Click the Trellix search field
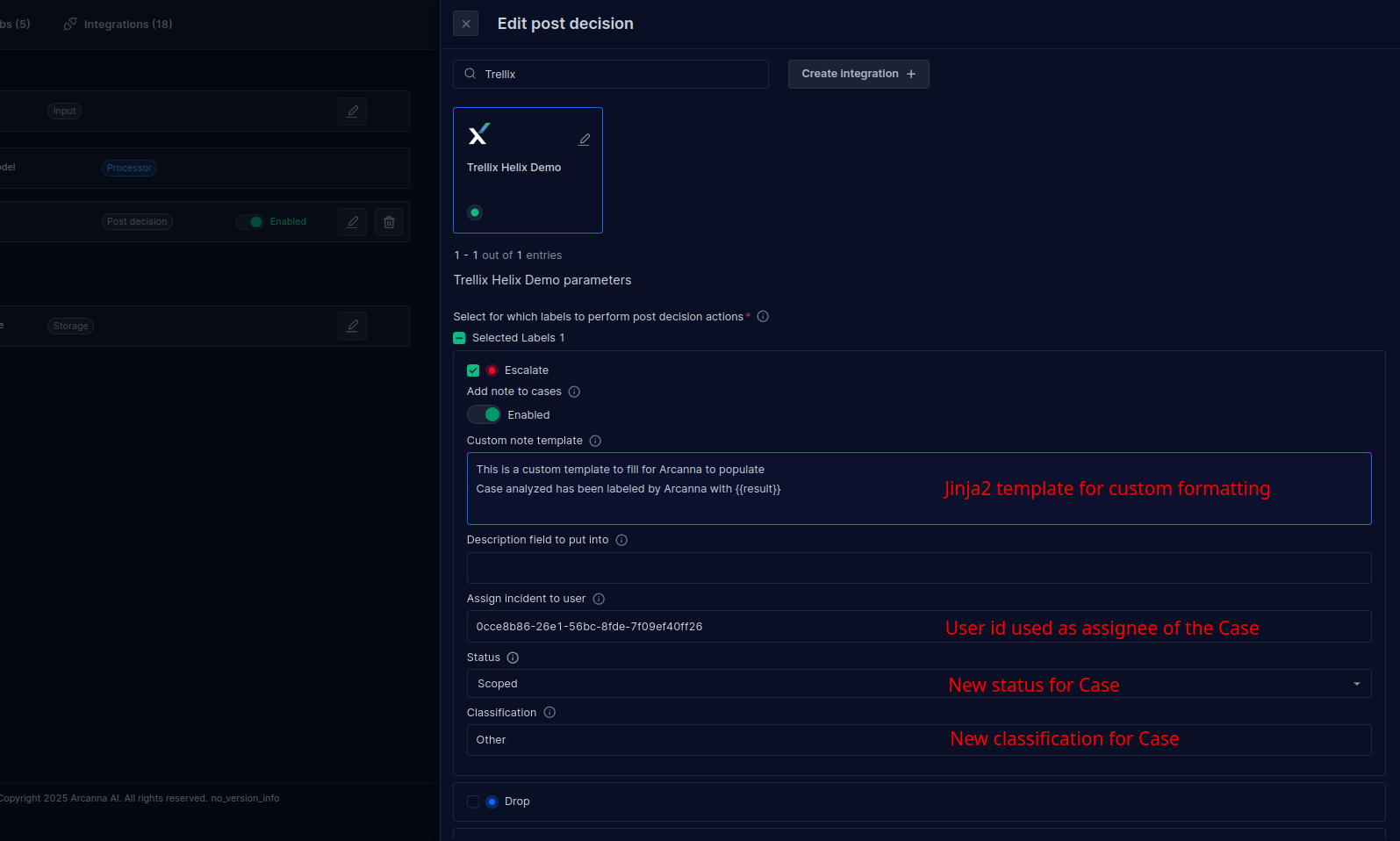1400x841 pixels. (x=611, y=74)
